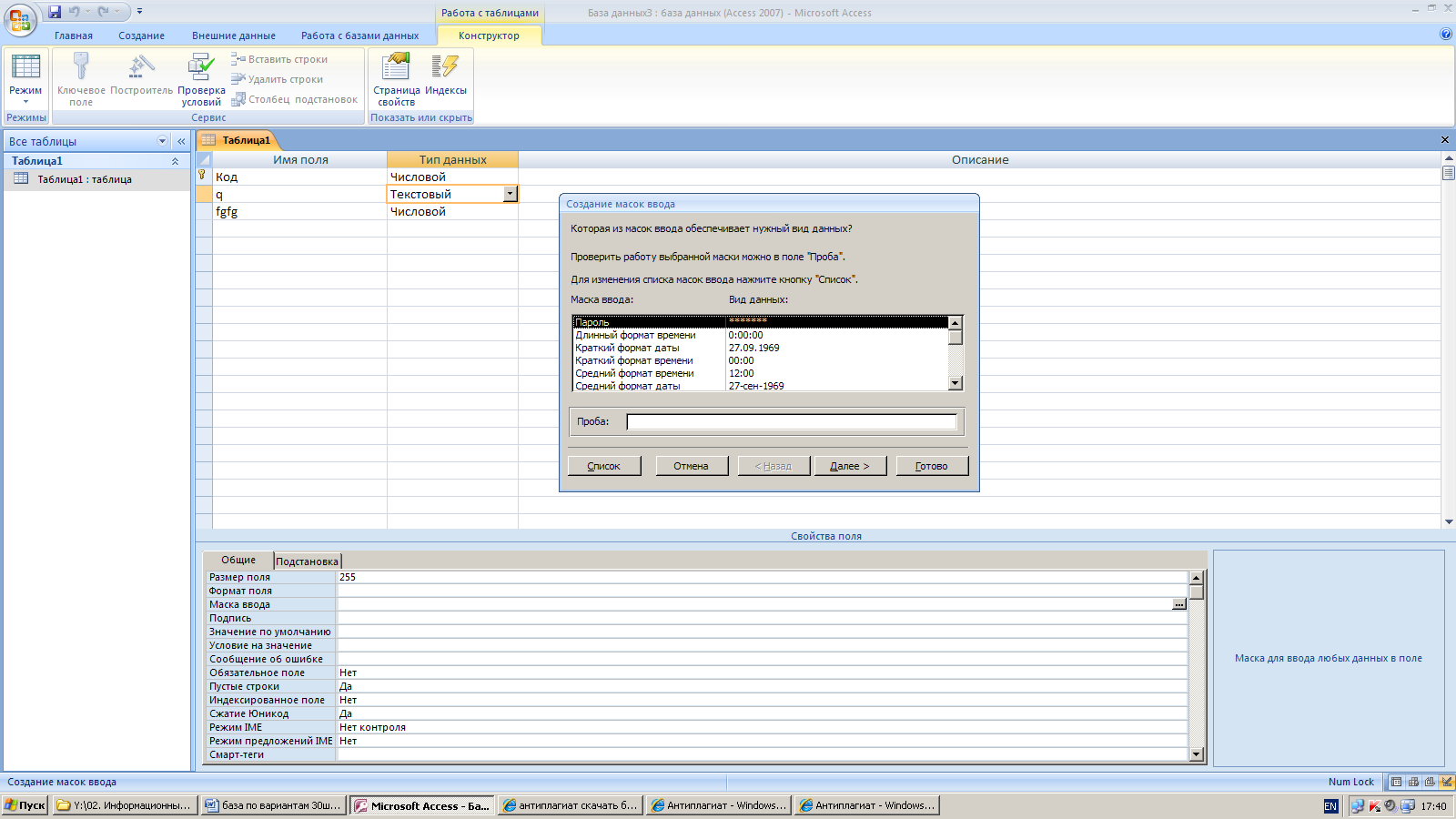Switch to Design view in status bar
Screen dimensions: 1456x819
1447,782
